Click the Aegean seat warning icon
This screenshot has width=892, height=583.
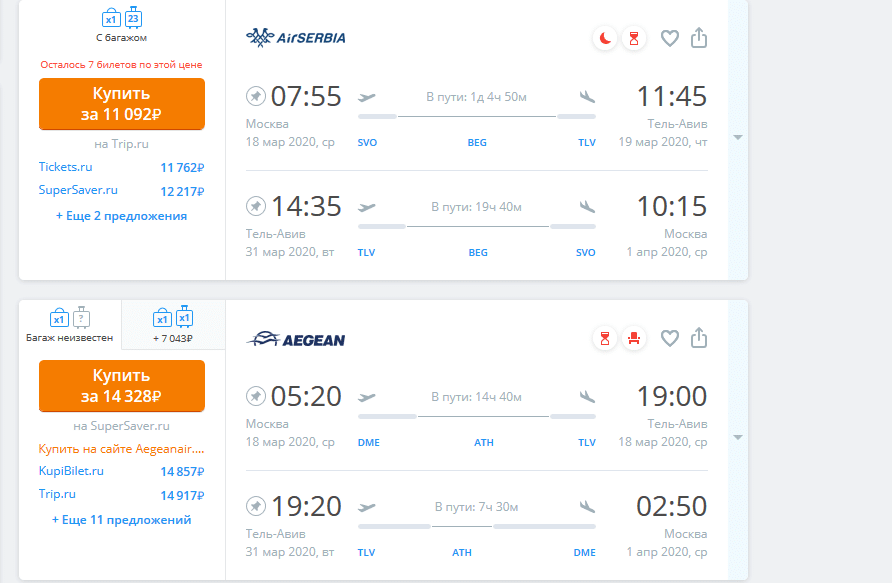(634, 339)
